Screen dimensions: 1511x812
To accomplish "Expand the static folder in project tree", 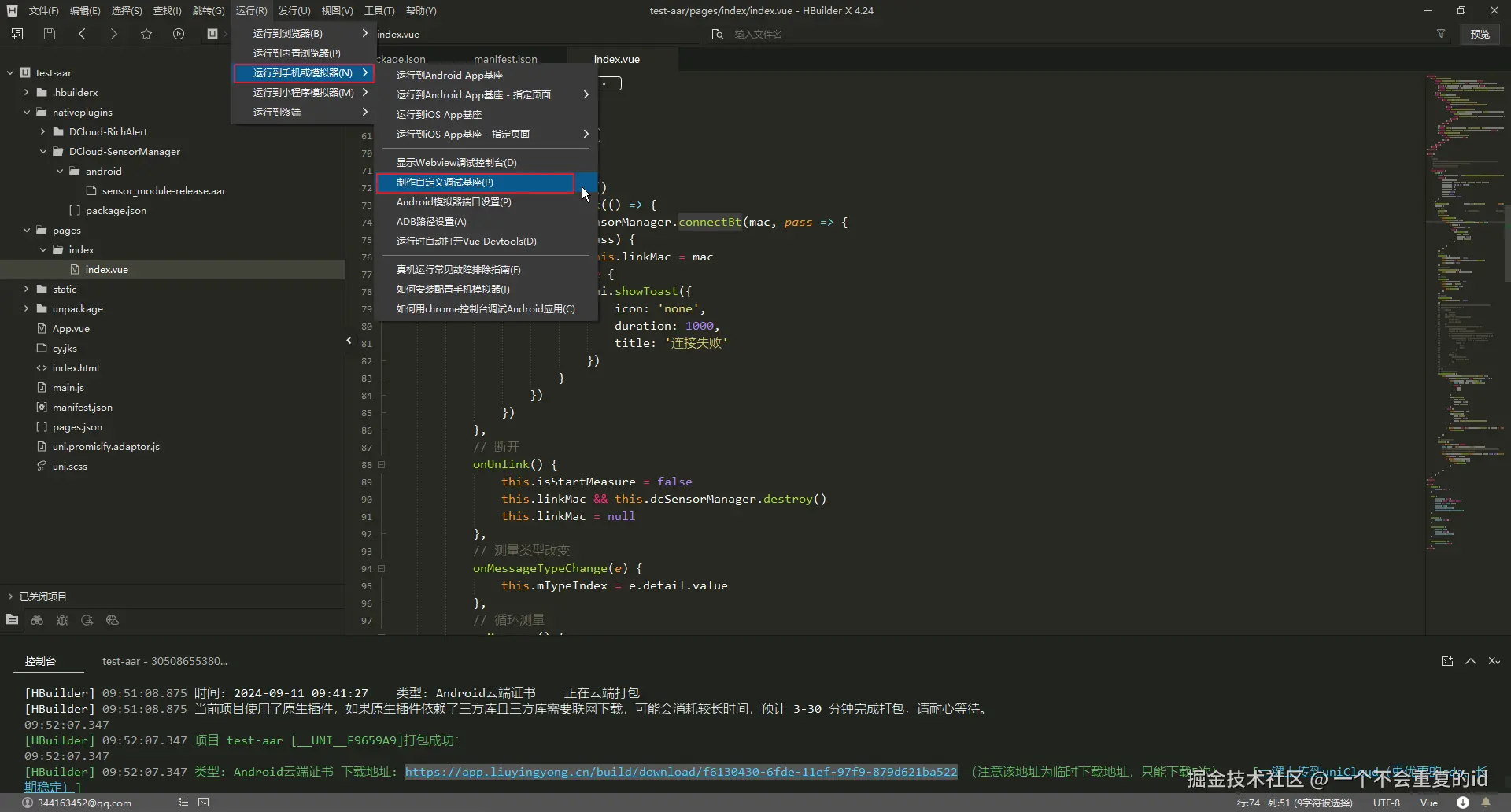I will tap(27, 290).
